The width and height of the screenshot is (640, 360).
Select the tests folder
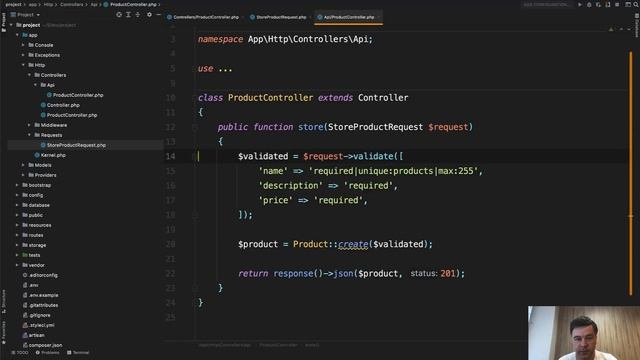(x=31, y=255)
